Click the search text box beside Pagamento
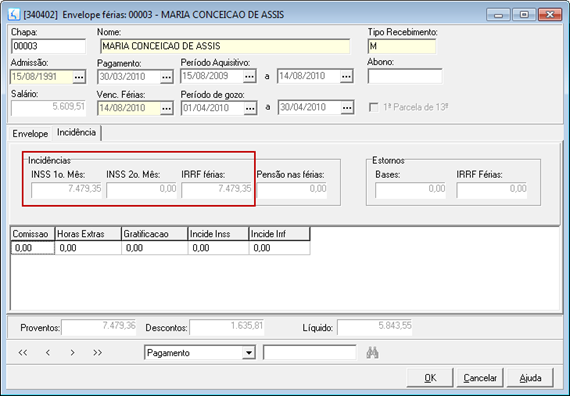Image resolution: width=570 pixels, height=396 pixels. (310, 353)
